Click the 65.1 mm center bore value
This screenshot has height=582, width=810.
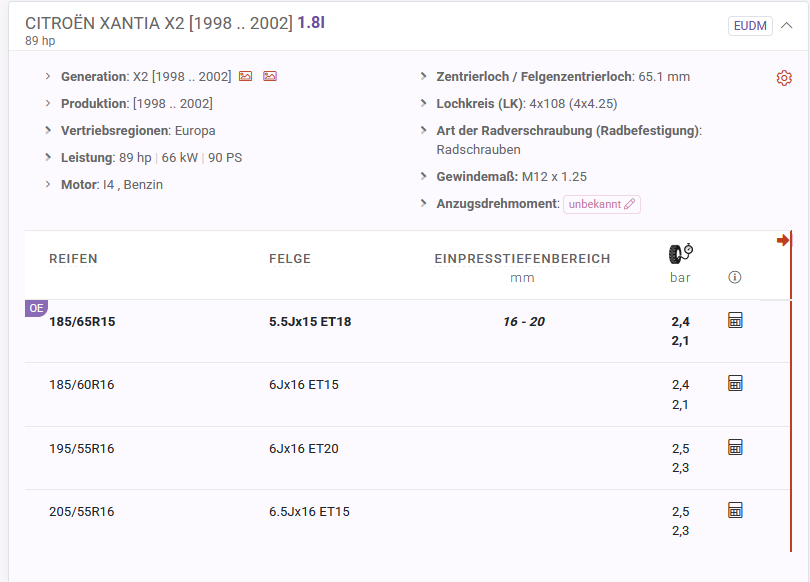pos(664,77)
